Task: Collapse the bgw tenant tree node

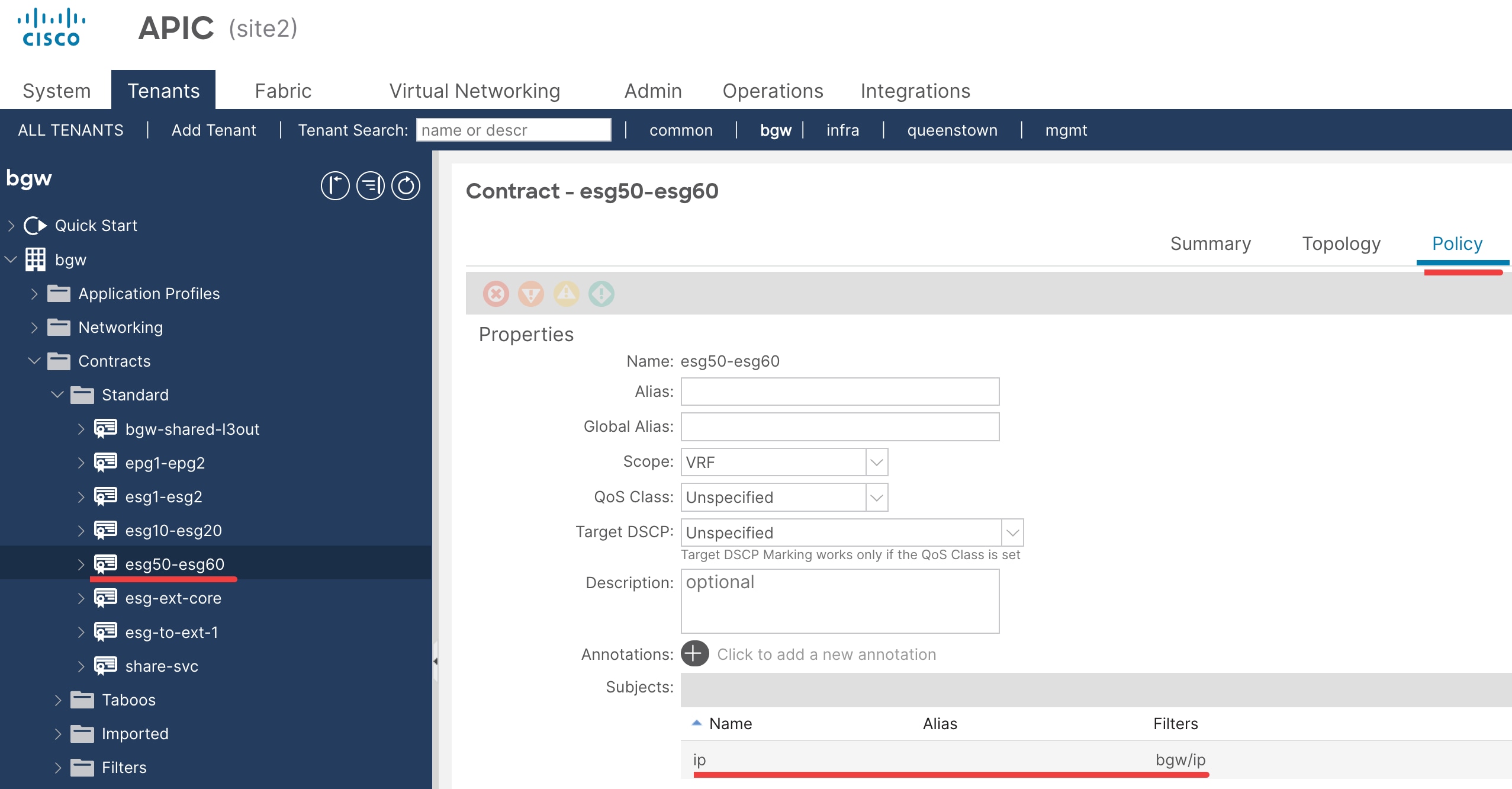Action: point(11,259)
